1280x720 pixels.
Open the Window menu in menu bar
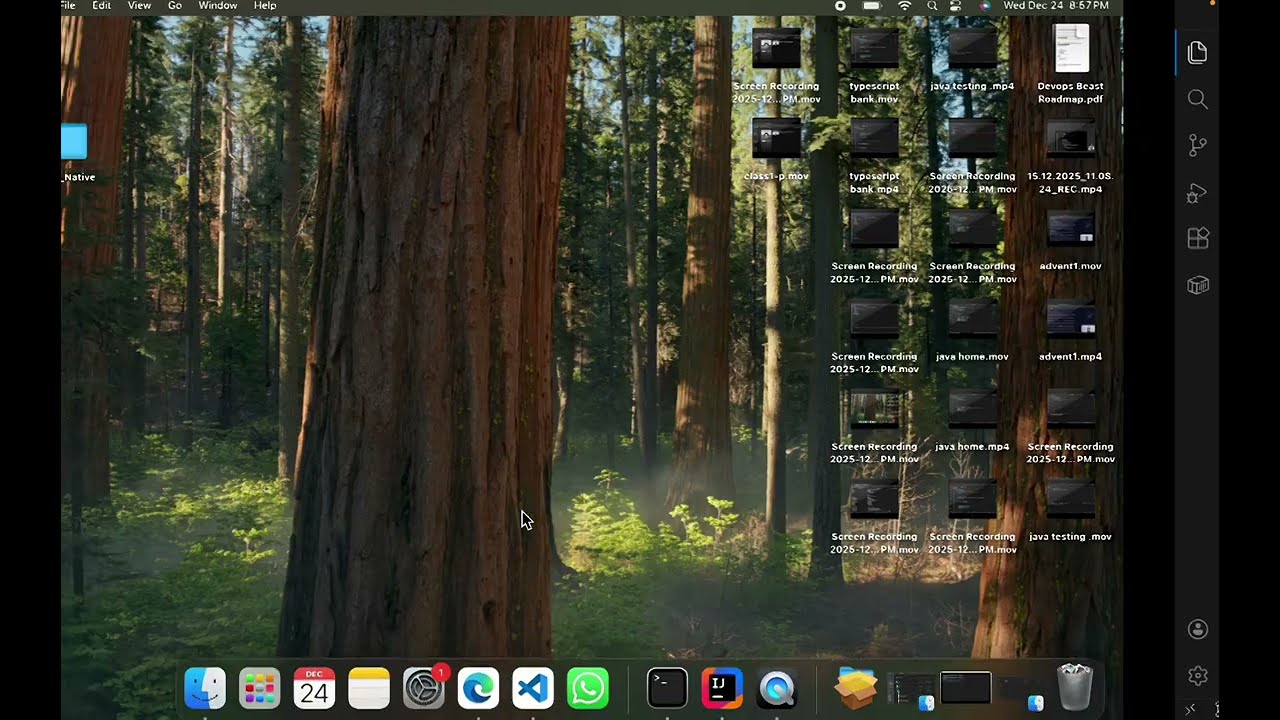click(x=218, y=6)
